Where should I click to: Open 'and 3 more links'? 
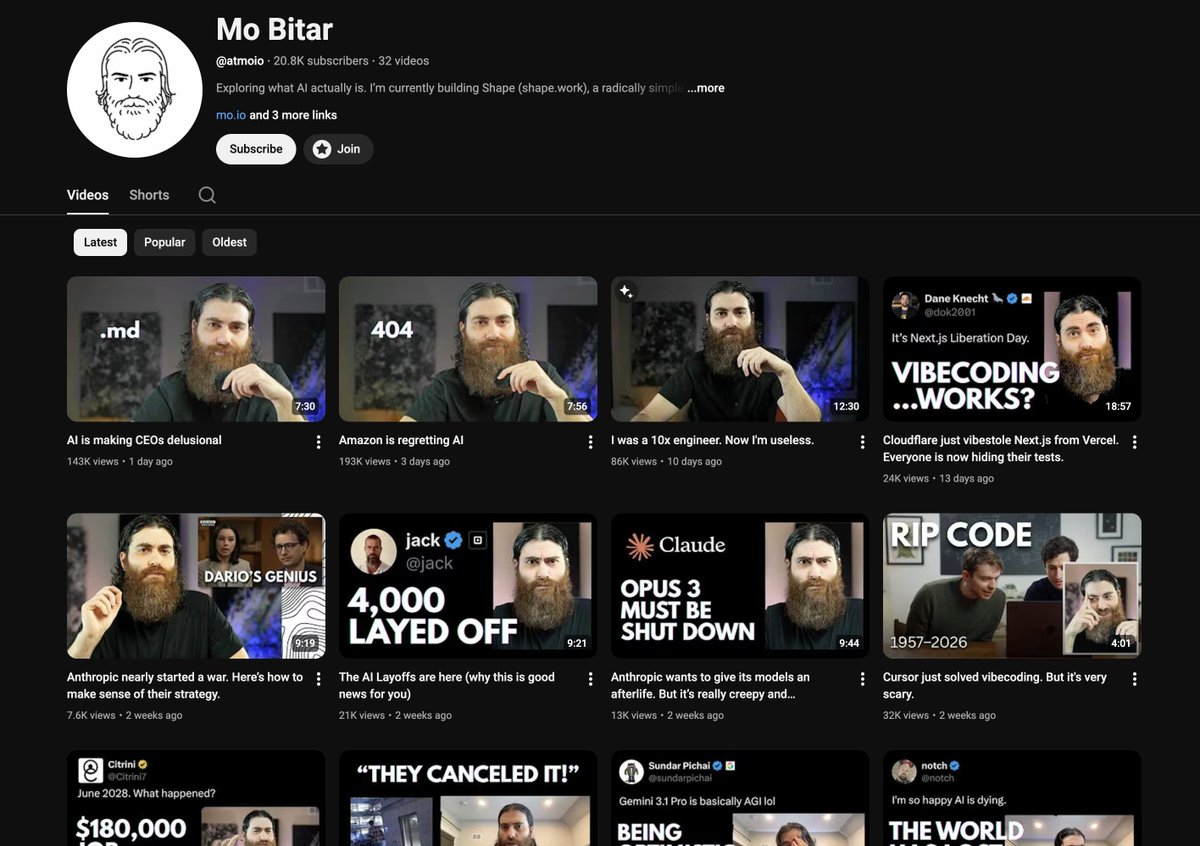coord(293,115)
